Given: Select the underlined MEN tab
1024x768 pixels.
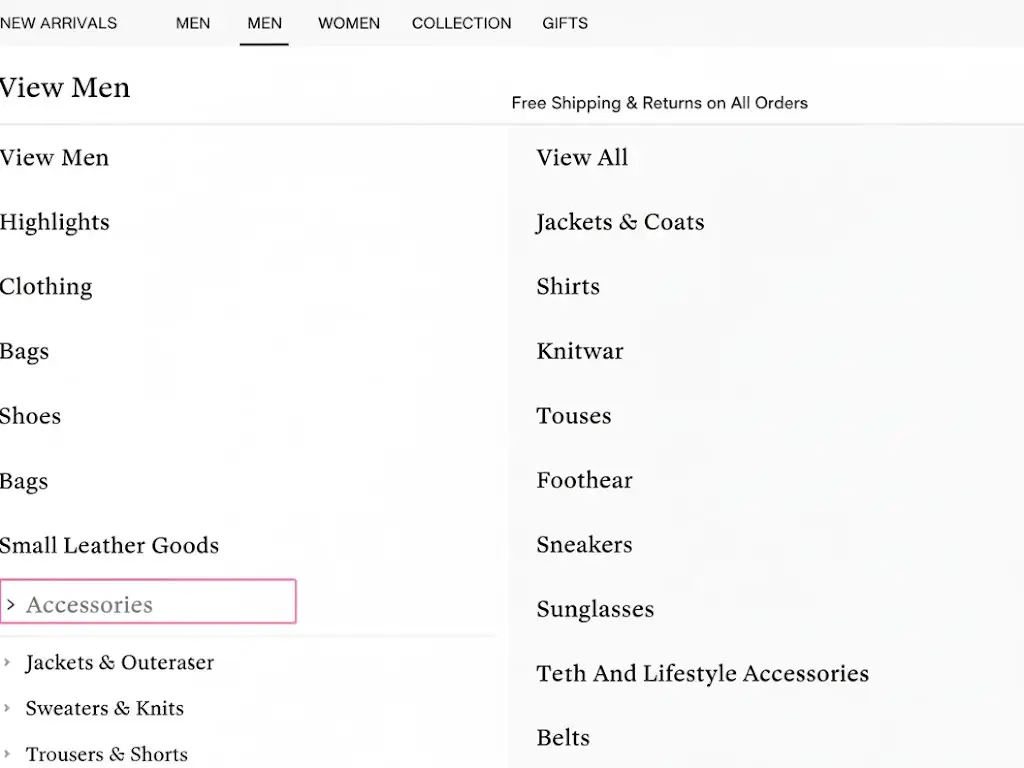Looking at the screenshot, I should 264,23.
